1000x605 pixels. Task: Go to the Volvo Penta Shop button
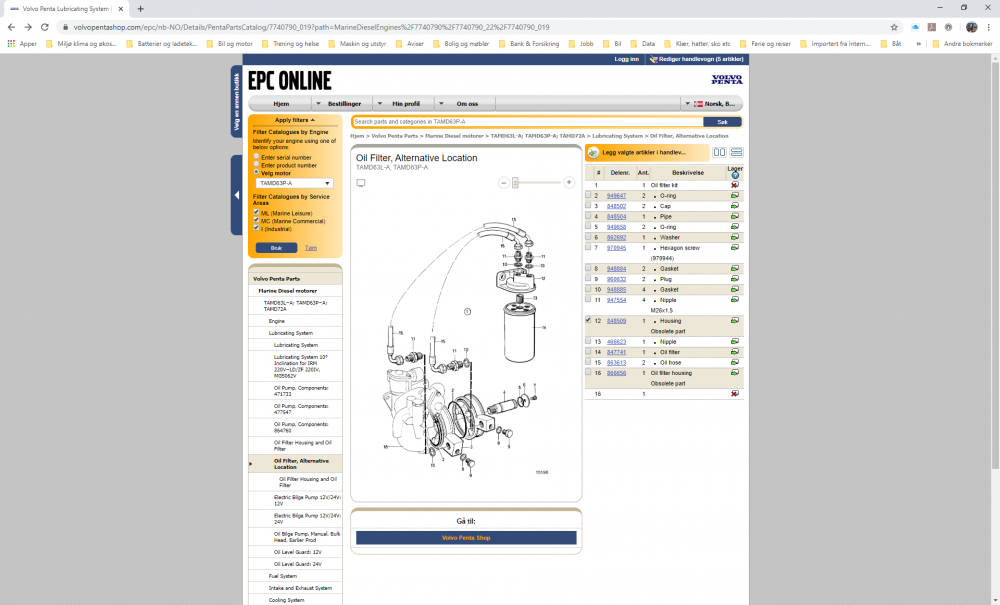tap(466, 538)
